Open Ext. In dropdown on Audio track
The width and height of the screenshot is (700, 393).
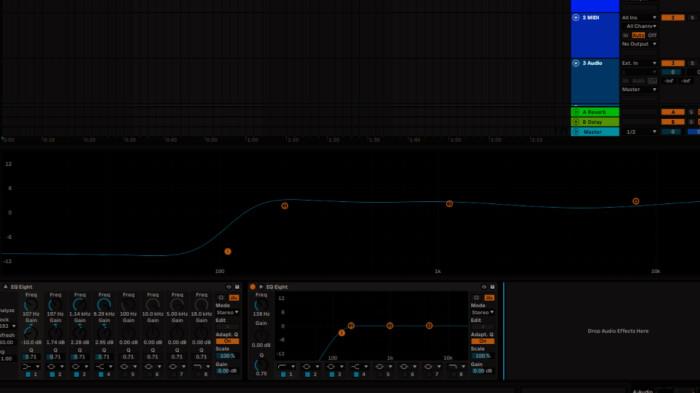639,63
